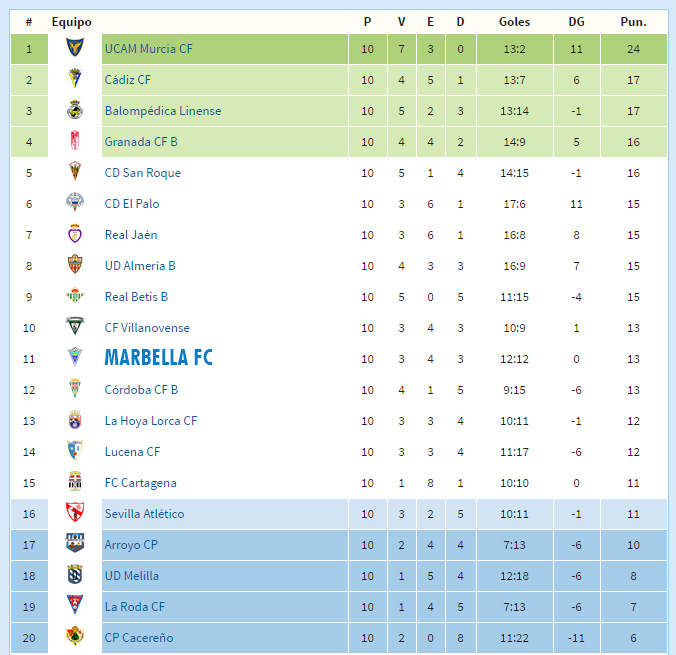Viewport: 676px width, 655px height.
Task: Open the La Hoya Lorca CF link
Action: 151,421
